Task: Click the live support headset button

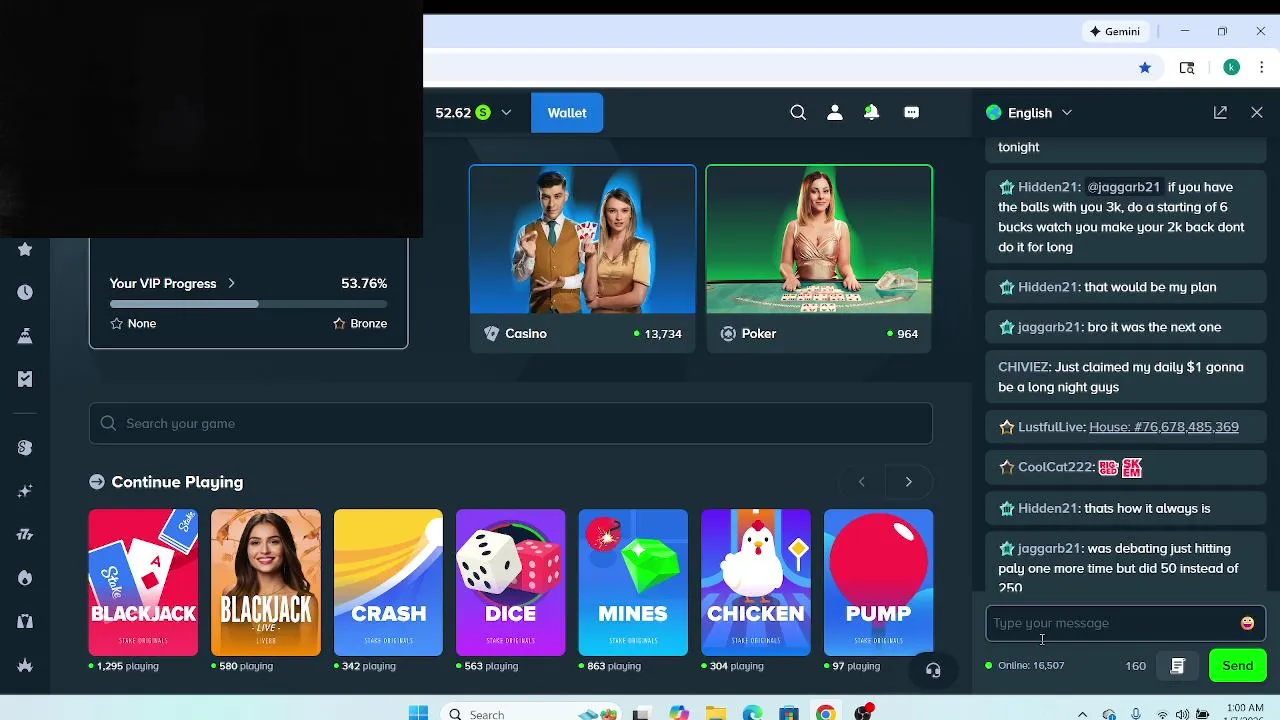Action: tap(933, 670)
